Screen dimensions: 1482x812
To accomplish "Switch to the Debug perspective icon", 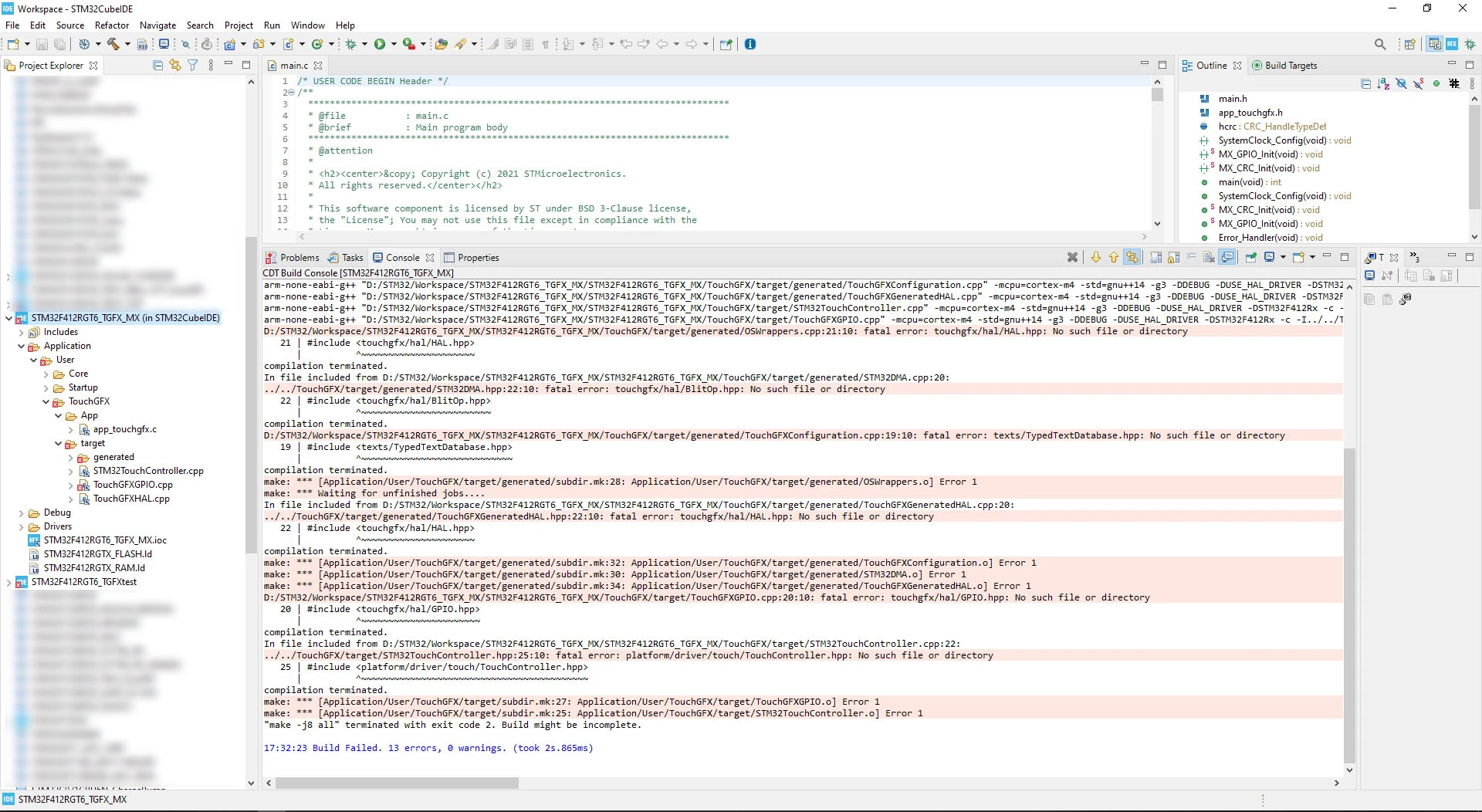I will pyautogui.click(x=1470, y=44).
